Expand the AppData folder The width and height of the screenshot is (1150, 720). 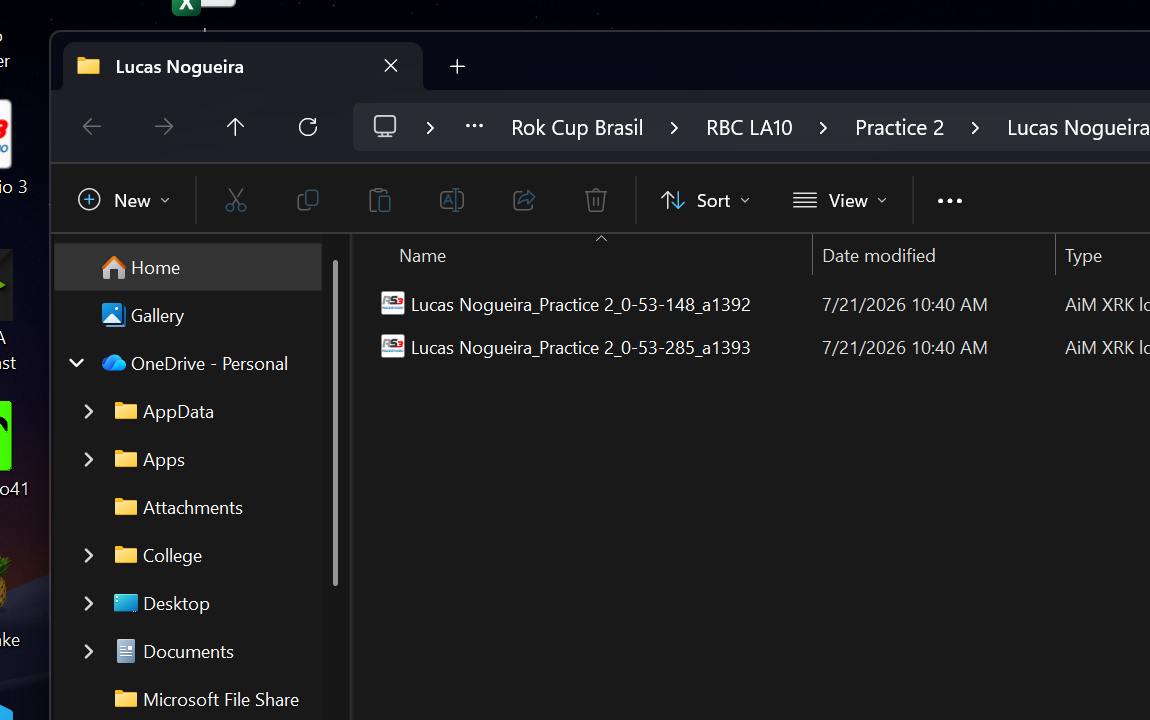pos(89,411)
